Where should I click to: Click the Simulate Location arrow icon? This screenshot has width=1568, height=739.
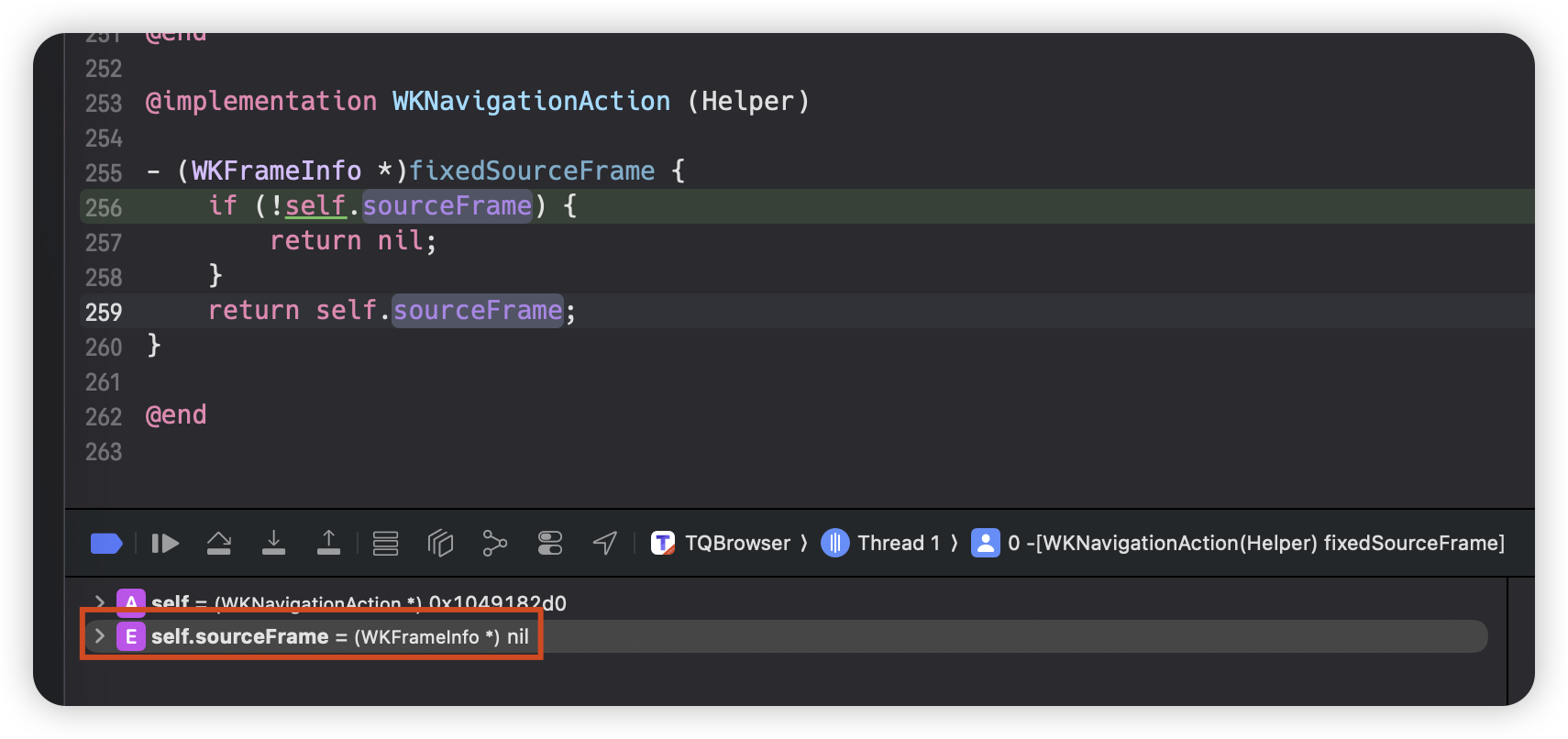605,544
